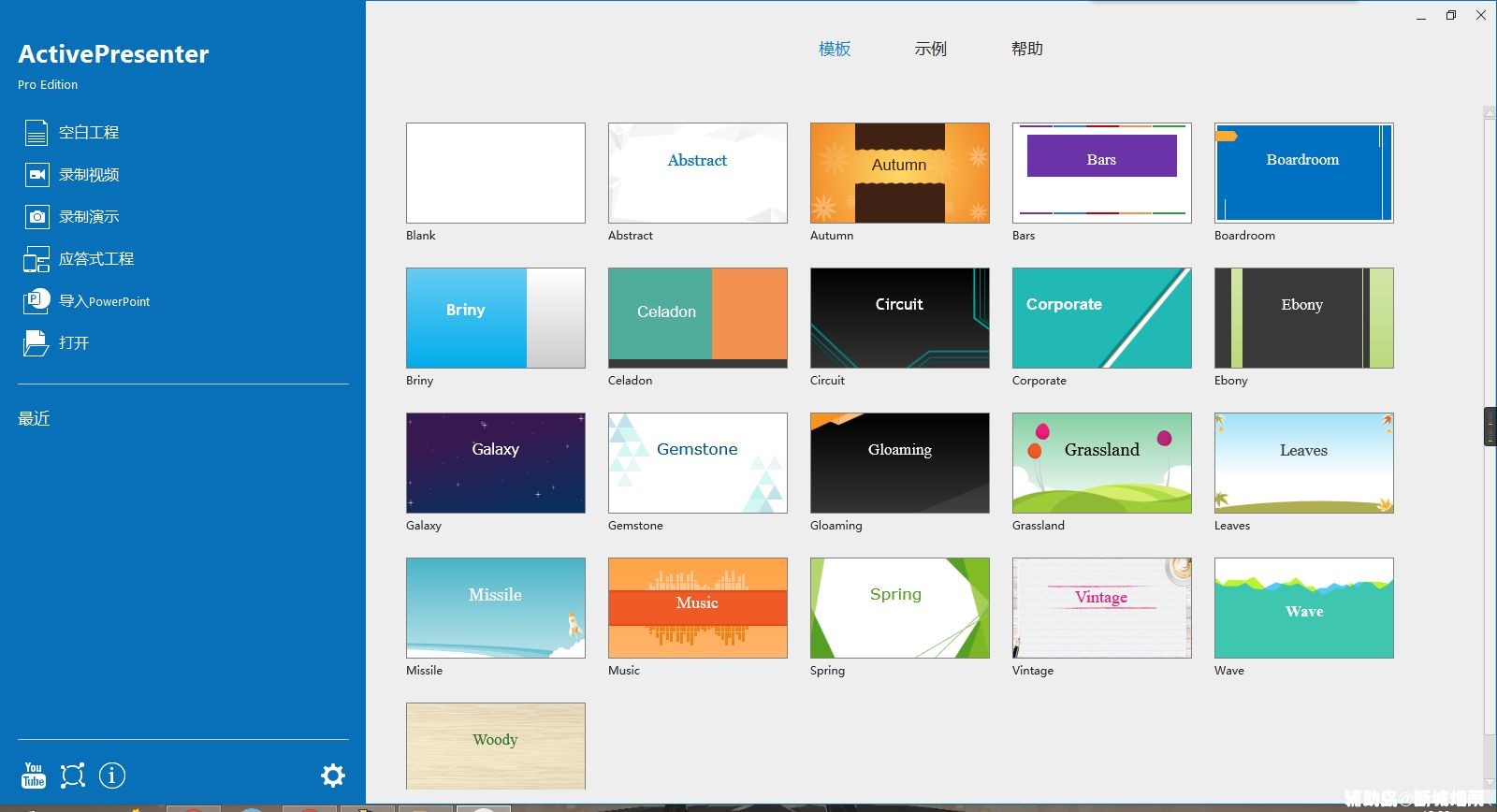
Task: Click the Grassland caption text
Action: point(1039,526)
